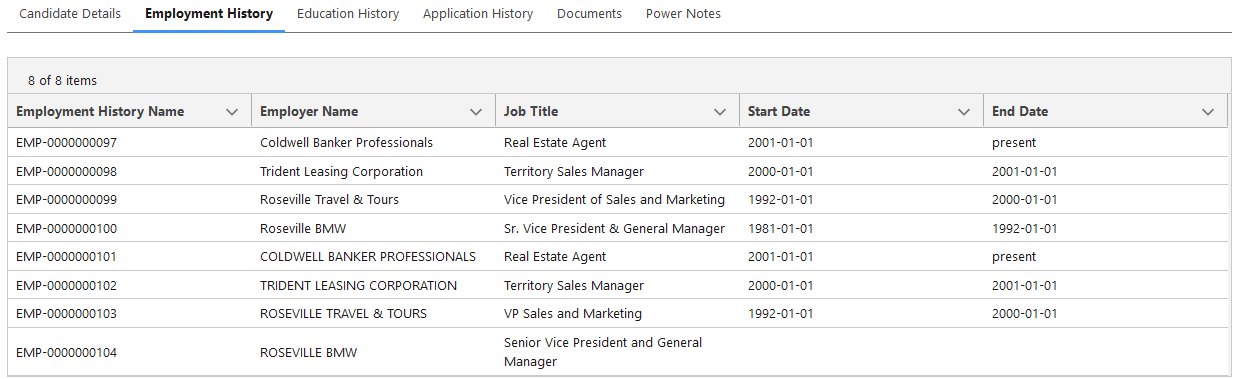The width and height of the screenshot is (1239, 379).
Task: Click end date 2001-01-01 in row EMP-0000000098
Action: pos(1025,171)
